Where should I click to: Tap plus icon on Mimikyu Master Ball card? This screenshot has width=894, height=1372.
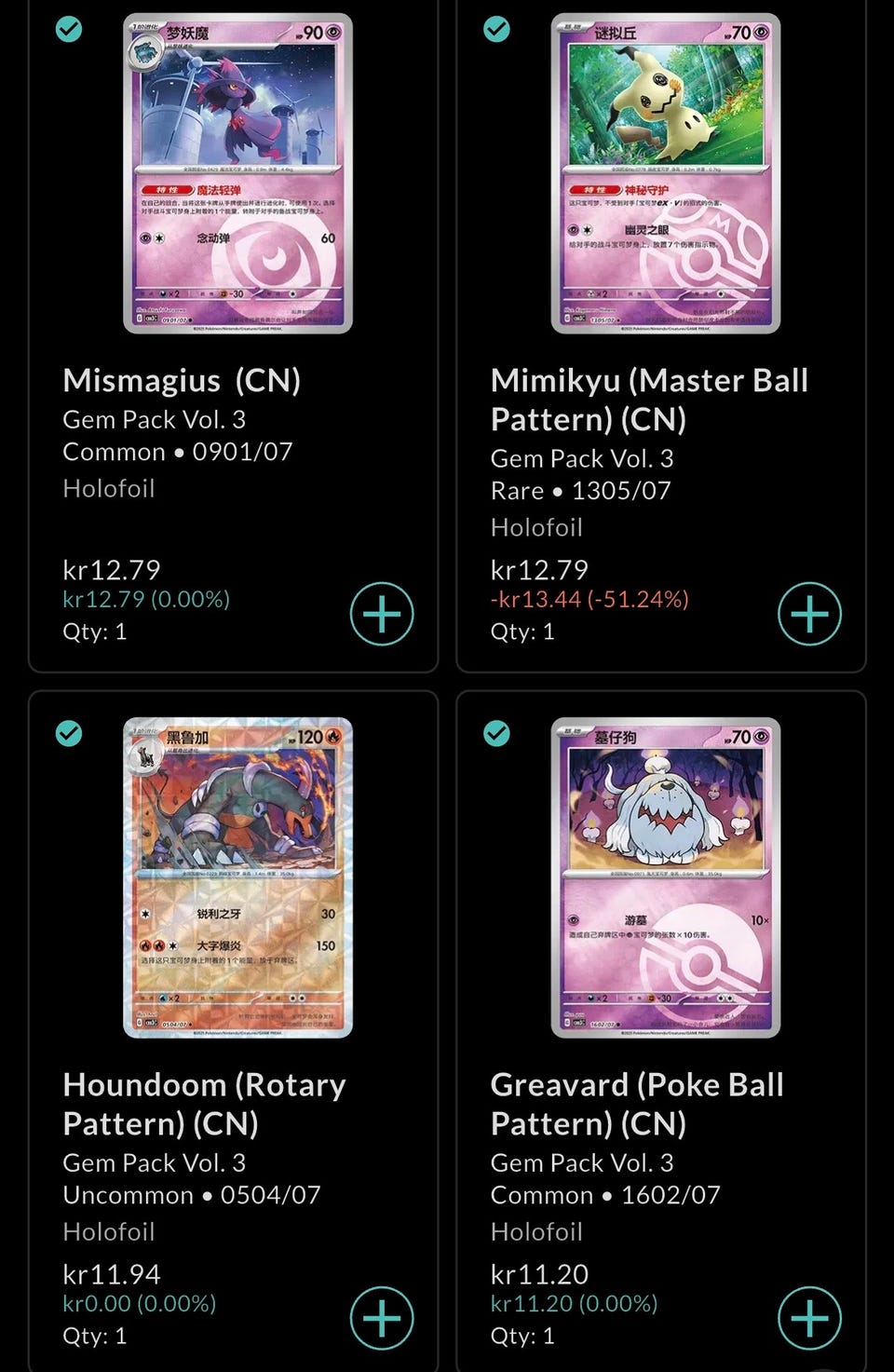pyautogui.click(x=809, y=614)
